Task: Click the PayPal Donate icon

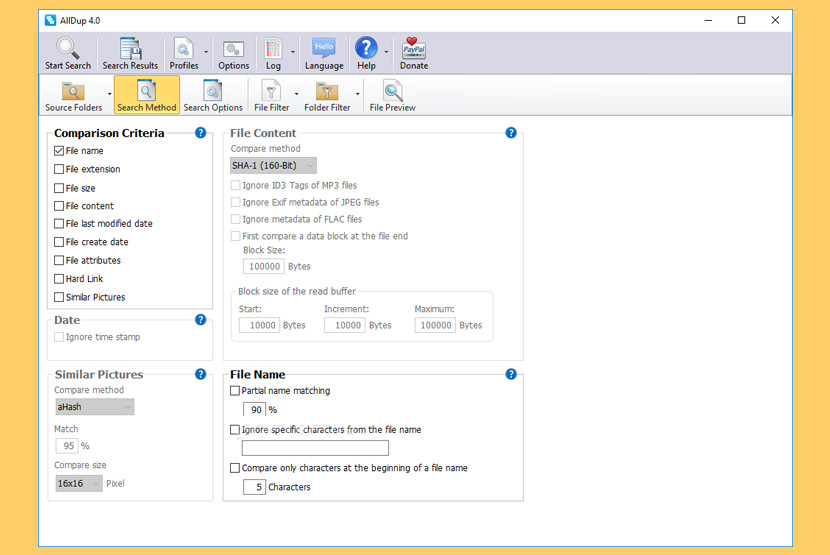Action: tap(414, 48)
